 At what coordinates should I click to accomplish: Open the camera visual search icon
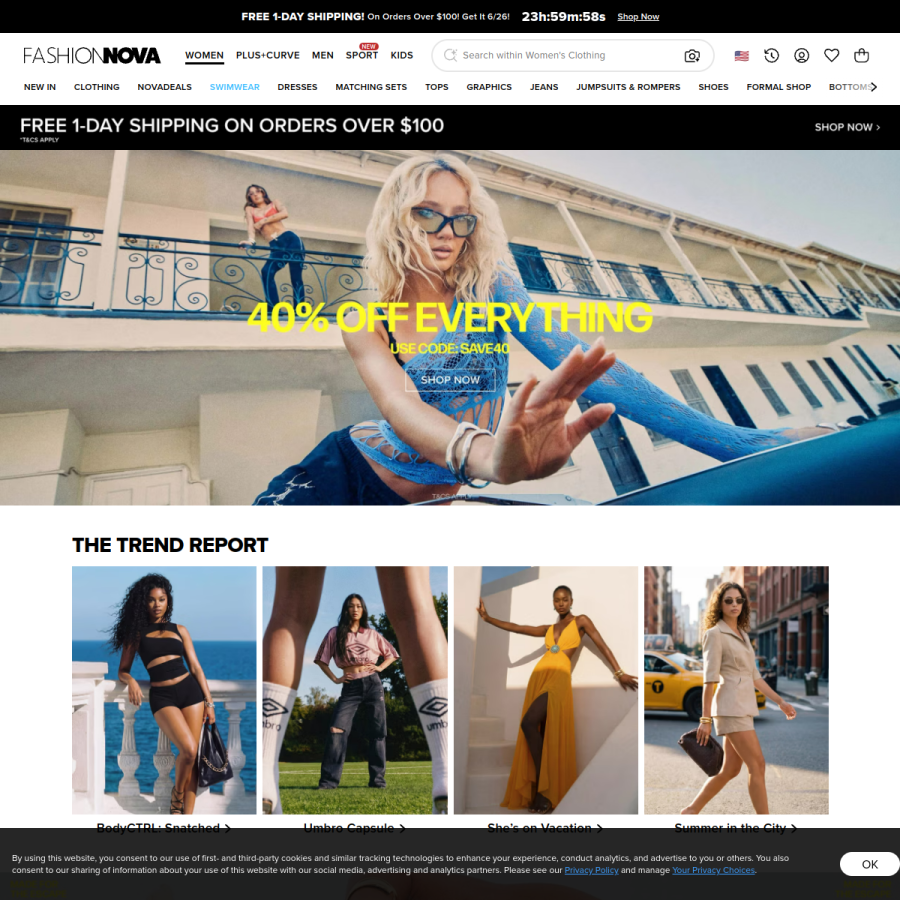pos(692,56)
